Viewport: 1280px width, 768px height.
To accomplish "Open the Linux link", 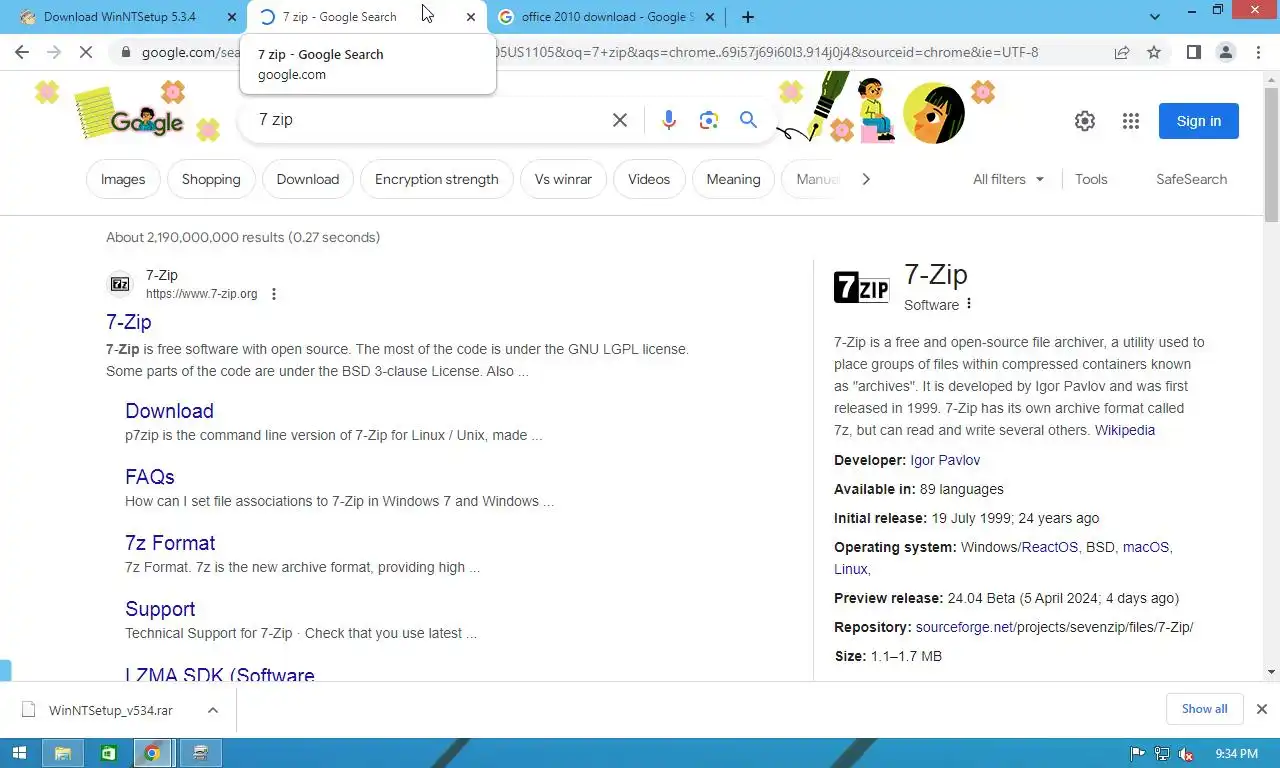I will coord(851,569).
